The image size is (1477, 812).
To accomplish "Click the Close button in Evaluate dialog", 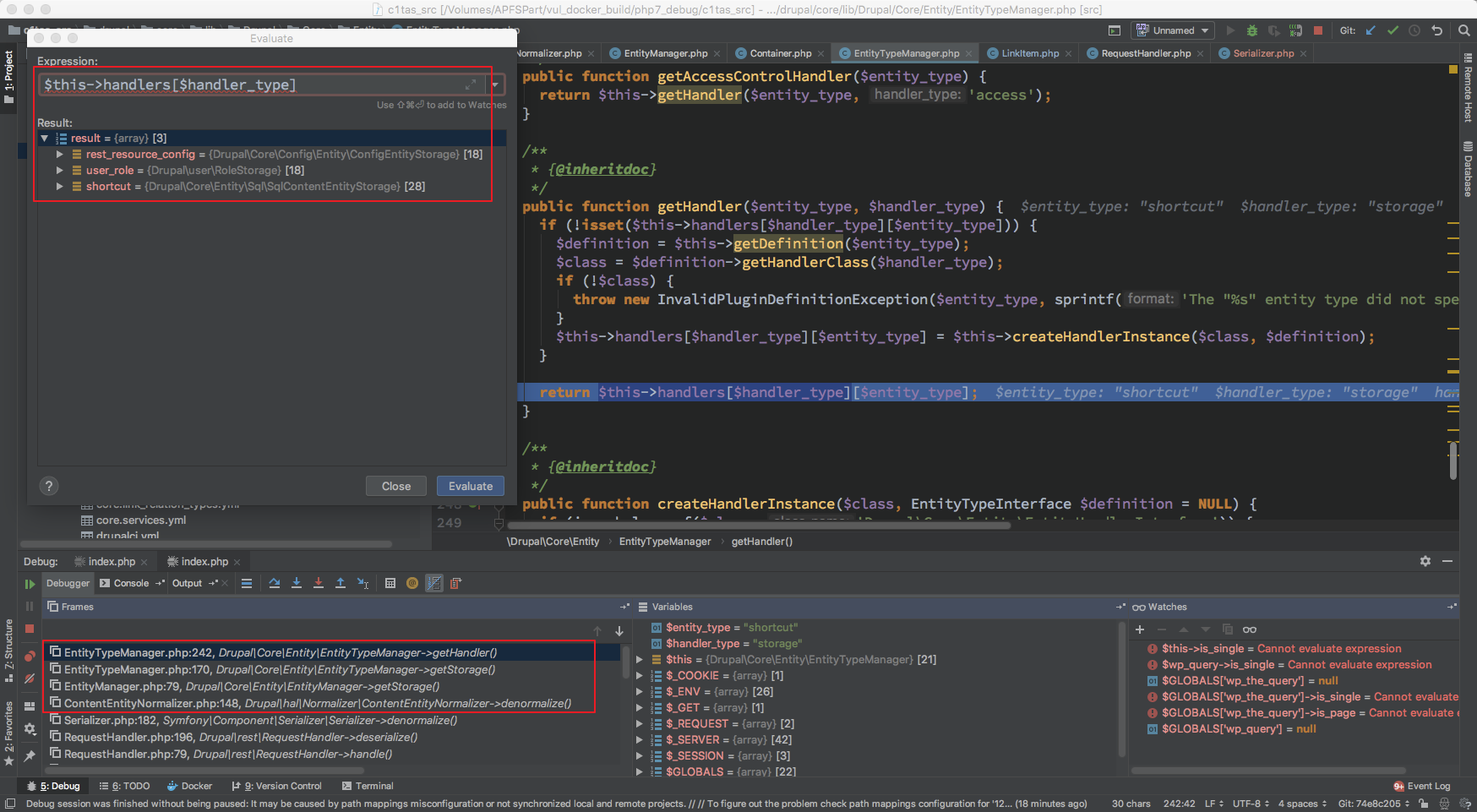I will tap(395, 486).
